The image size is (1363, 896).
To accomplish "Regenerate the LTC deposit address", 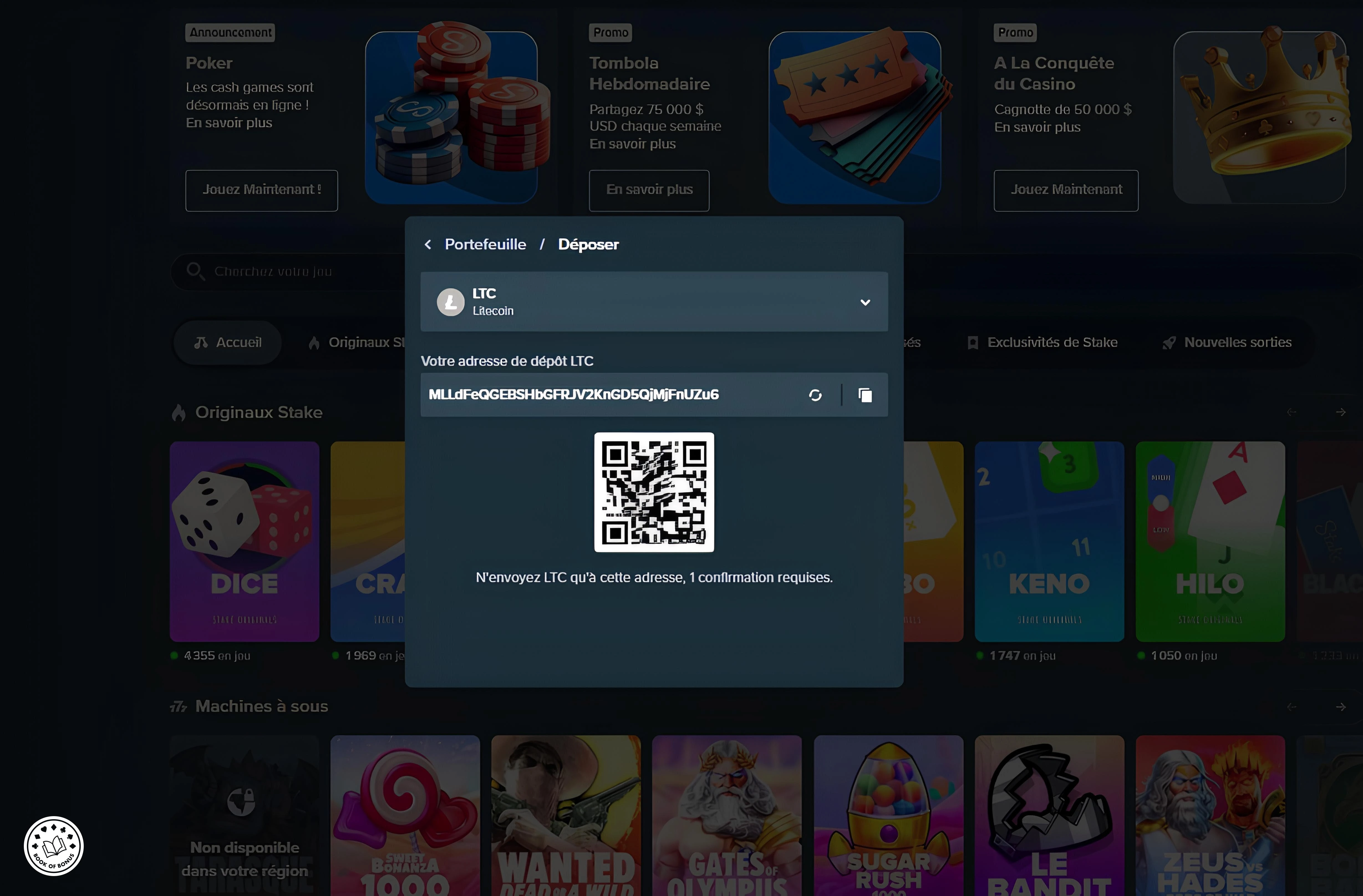I will tap(815, 395).
